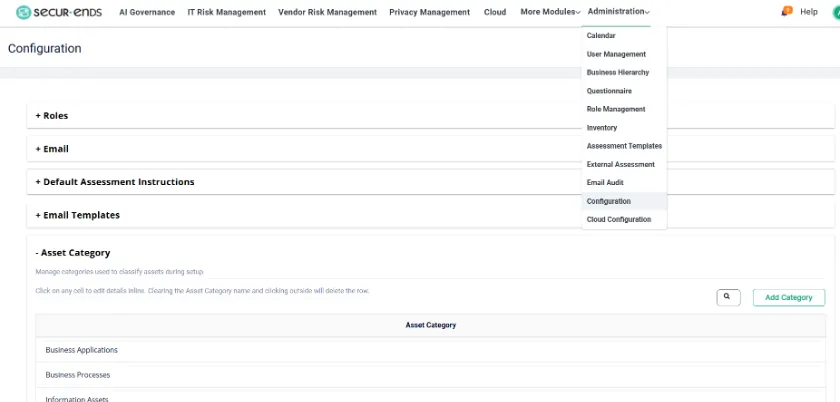Image resolution: width=840 pixels, height=402 pixels.
Task: Open Vendor Risk Management
Action: tap(327, 12)
